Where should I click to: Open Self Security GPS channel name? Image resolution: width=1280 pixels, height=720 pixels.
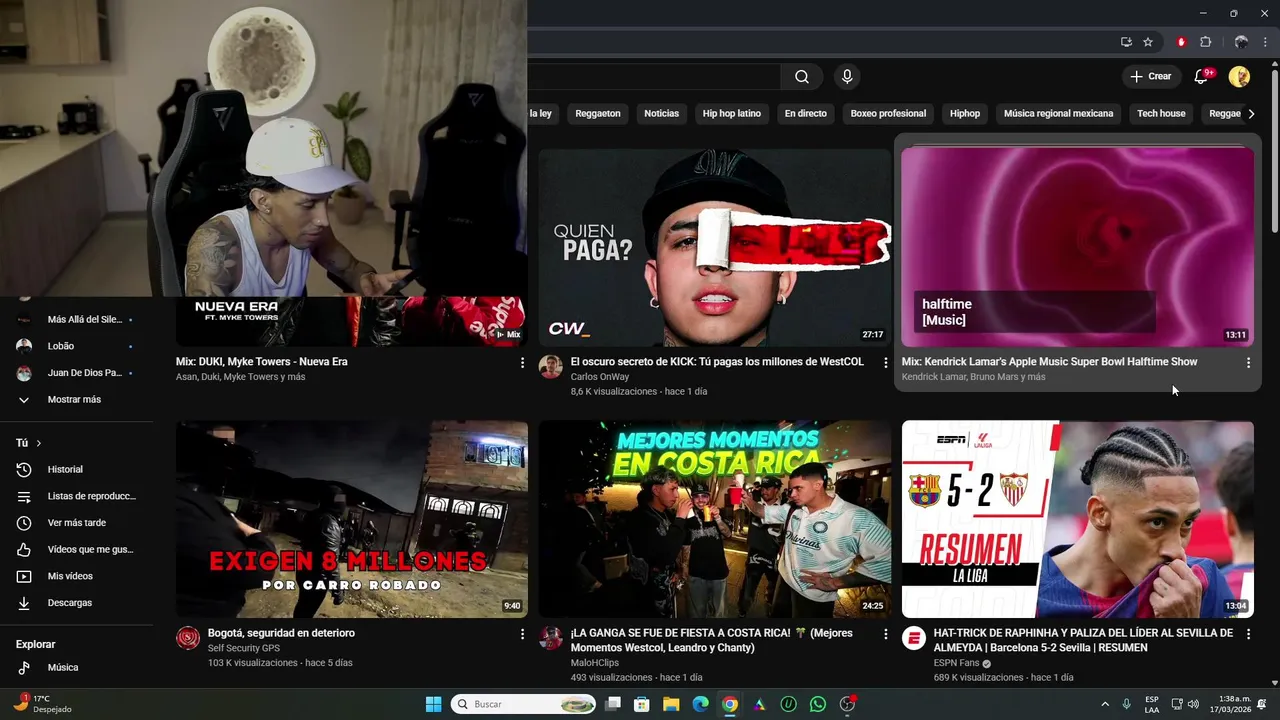[244, 648]
